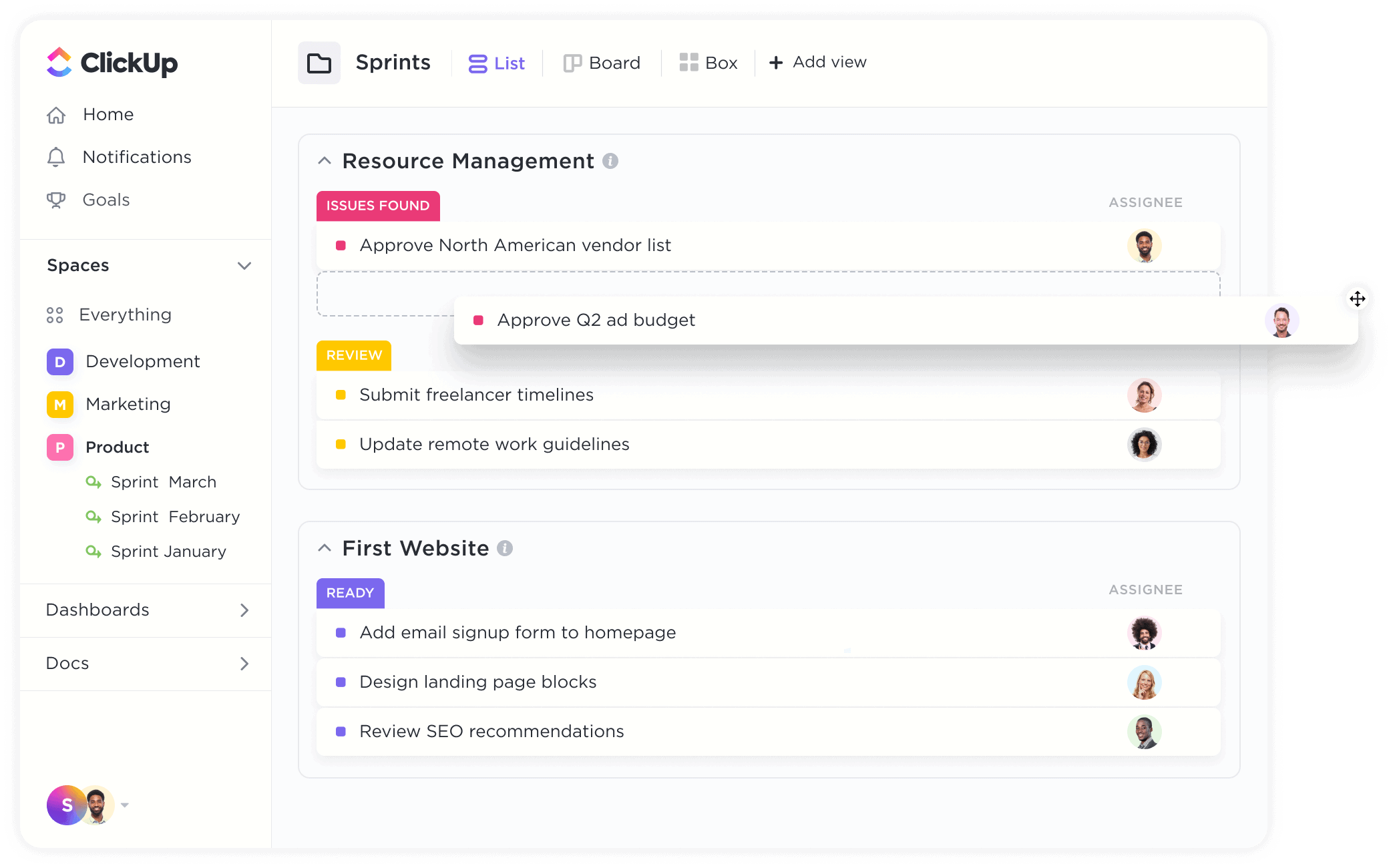The width and height of the screenshot is (1393, 868).
Task: Click the Home navigation icon
Action: tap(56, 113)
